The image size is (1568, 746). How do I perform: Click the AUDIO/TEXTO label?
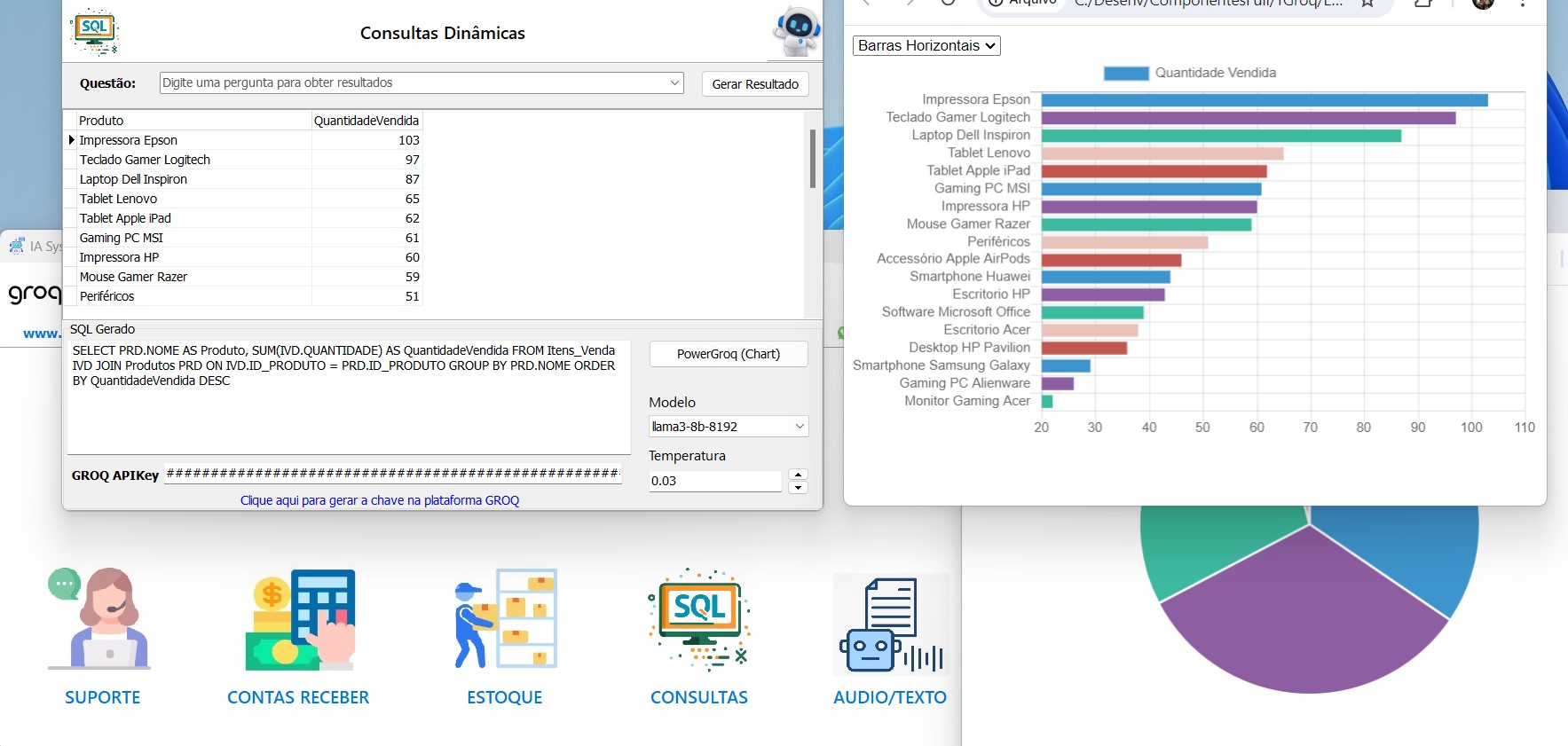890,697
